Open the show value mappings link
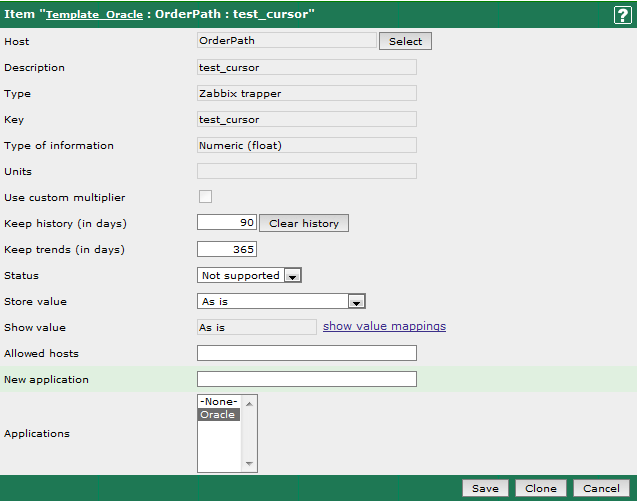The image size is (641, 501). pos(384,326)
